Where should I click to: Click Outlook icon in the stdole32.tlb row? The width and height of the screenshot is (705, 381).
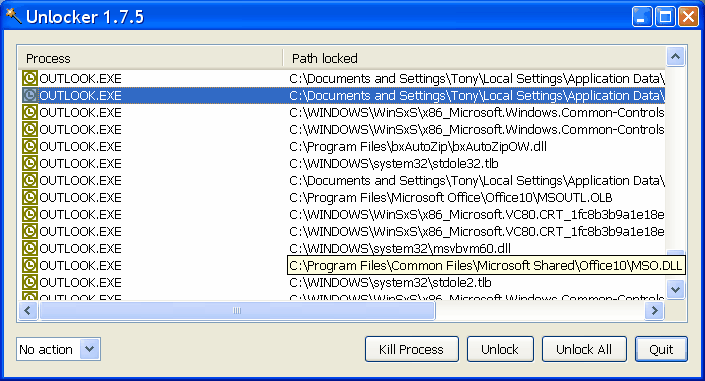pyautogui.click(x=30, y=163)
